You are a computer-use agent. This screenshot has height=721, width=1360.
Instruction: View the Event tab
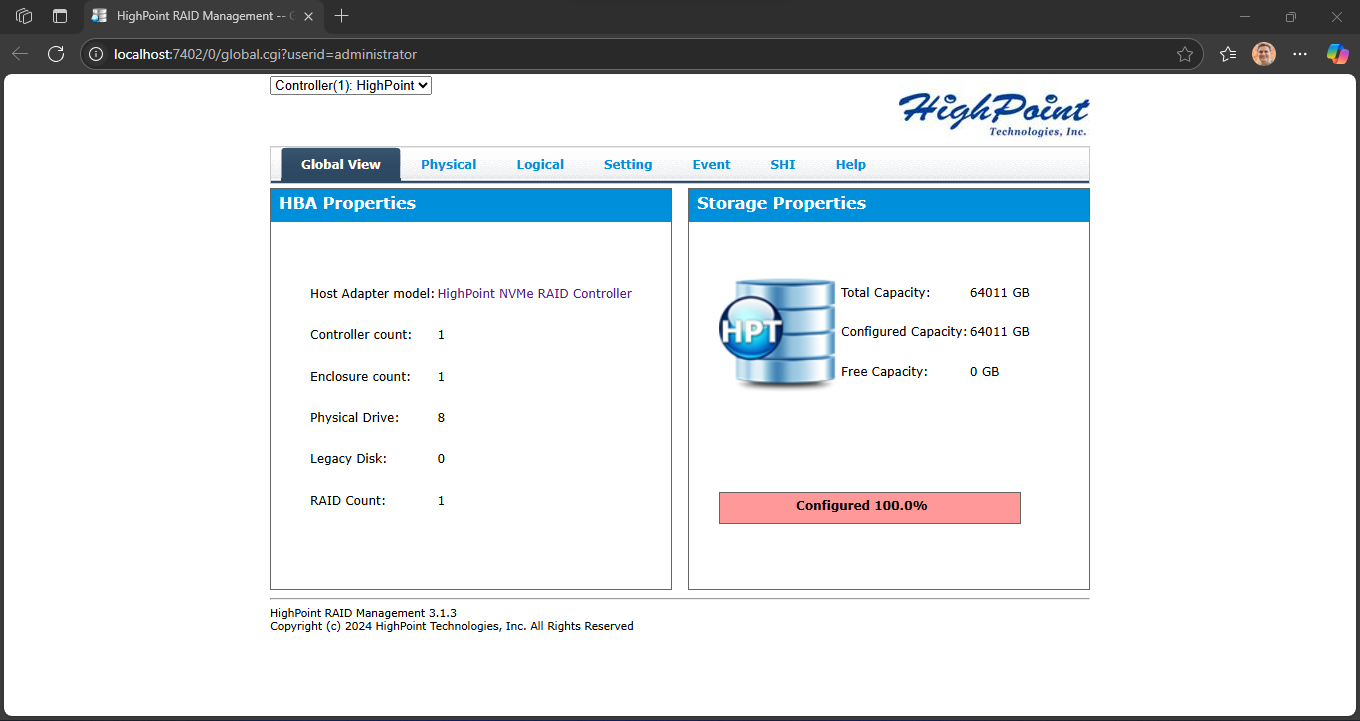[711, 164]
